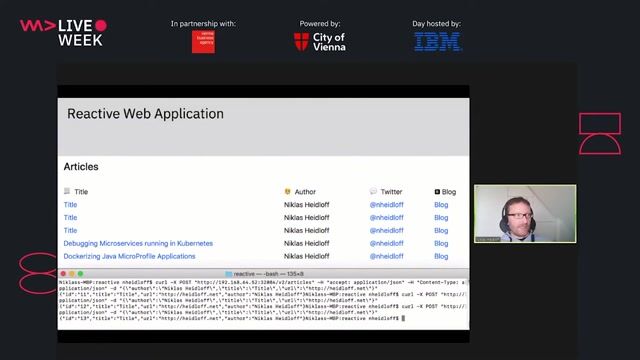This screenshot has width=640, height=360.
Task: Open the Dockerizing Java MicroProfile Applications article
Action: click(x=129, y=256)
